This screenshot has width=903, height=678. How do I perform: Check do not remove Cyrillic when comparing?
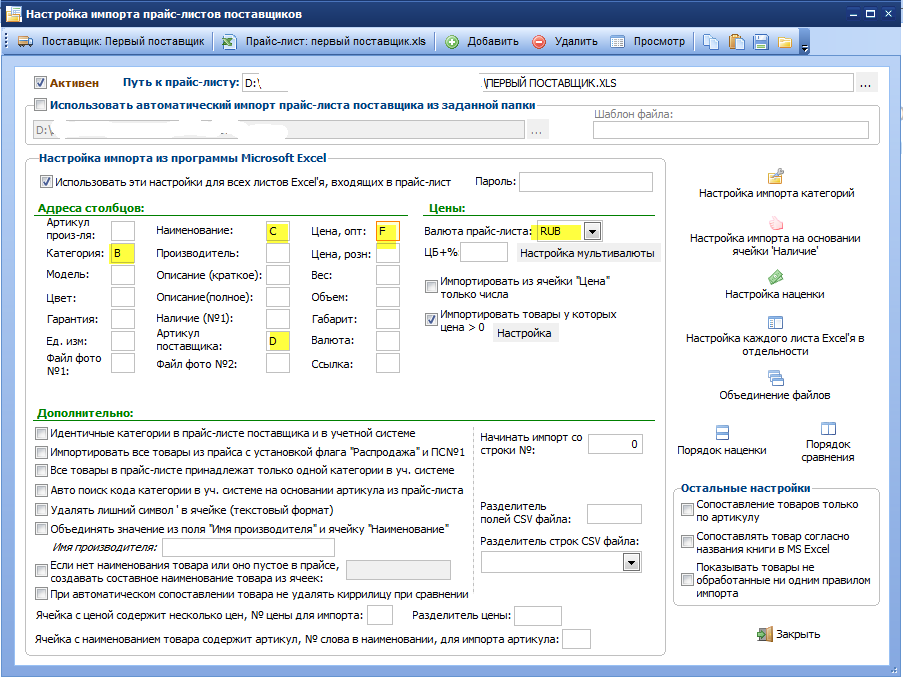coord(41,594)
